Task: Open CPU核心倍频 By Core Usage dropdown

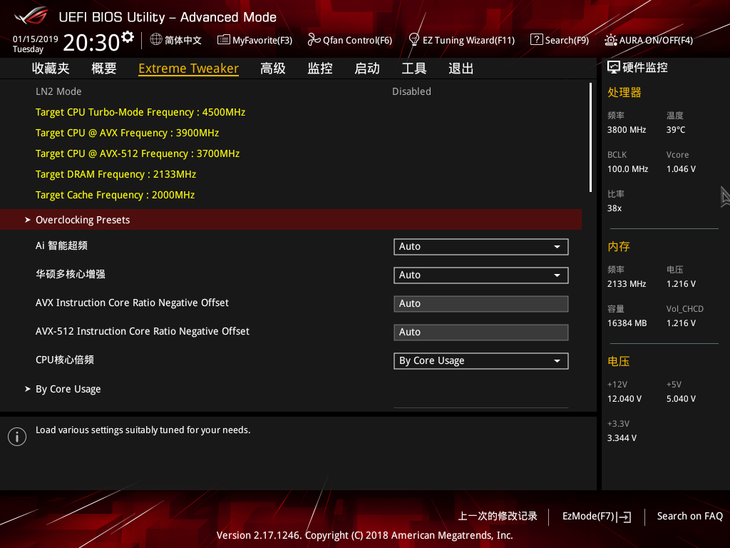Action: click(481, 361)
